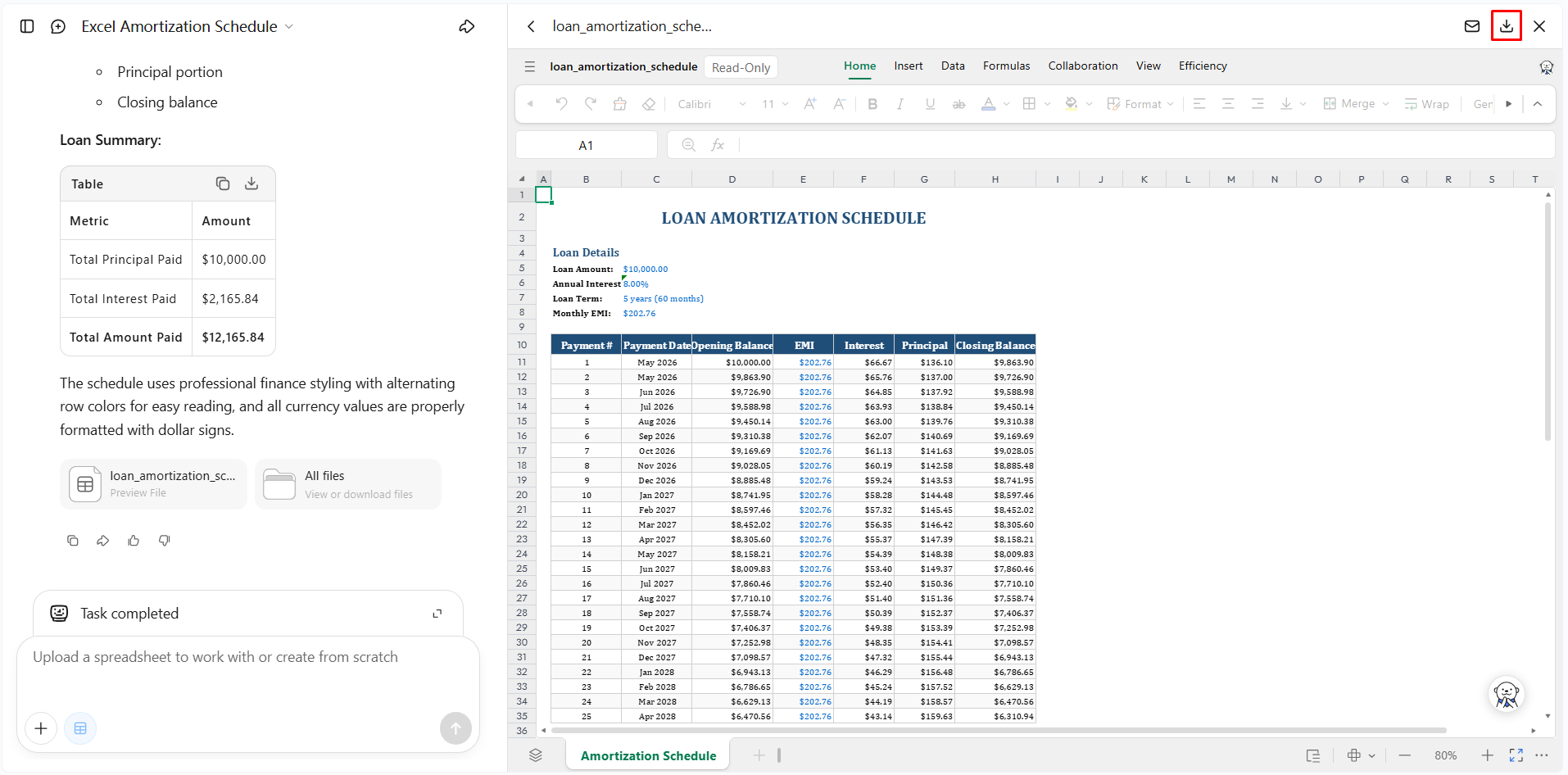Open the Format dropdown
Viewport: 1568px width, 775px height.
coord(1140,103)
